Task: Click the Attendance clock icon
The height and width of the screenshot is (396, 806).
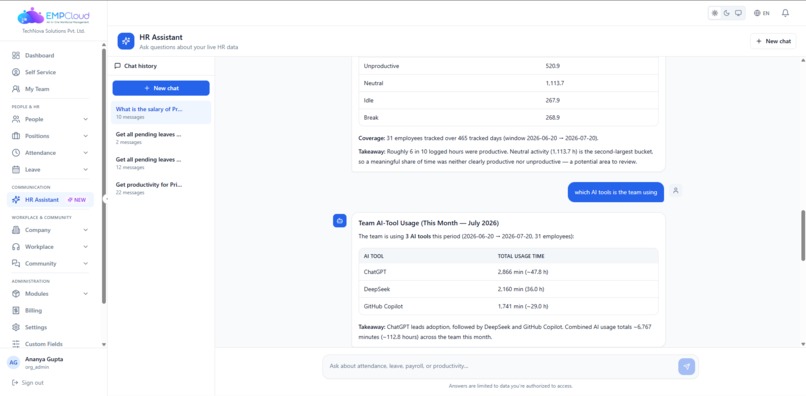Action: pos(16,153)
